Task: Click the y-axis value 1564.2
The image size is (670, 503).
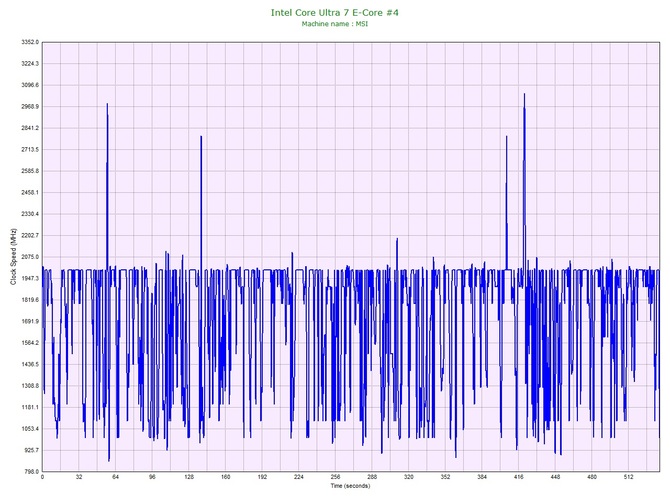Action: click(x=30, y=343)
